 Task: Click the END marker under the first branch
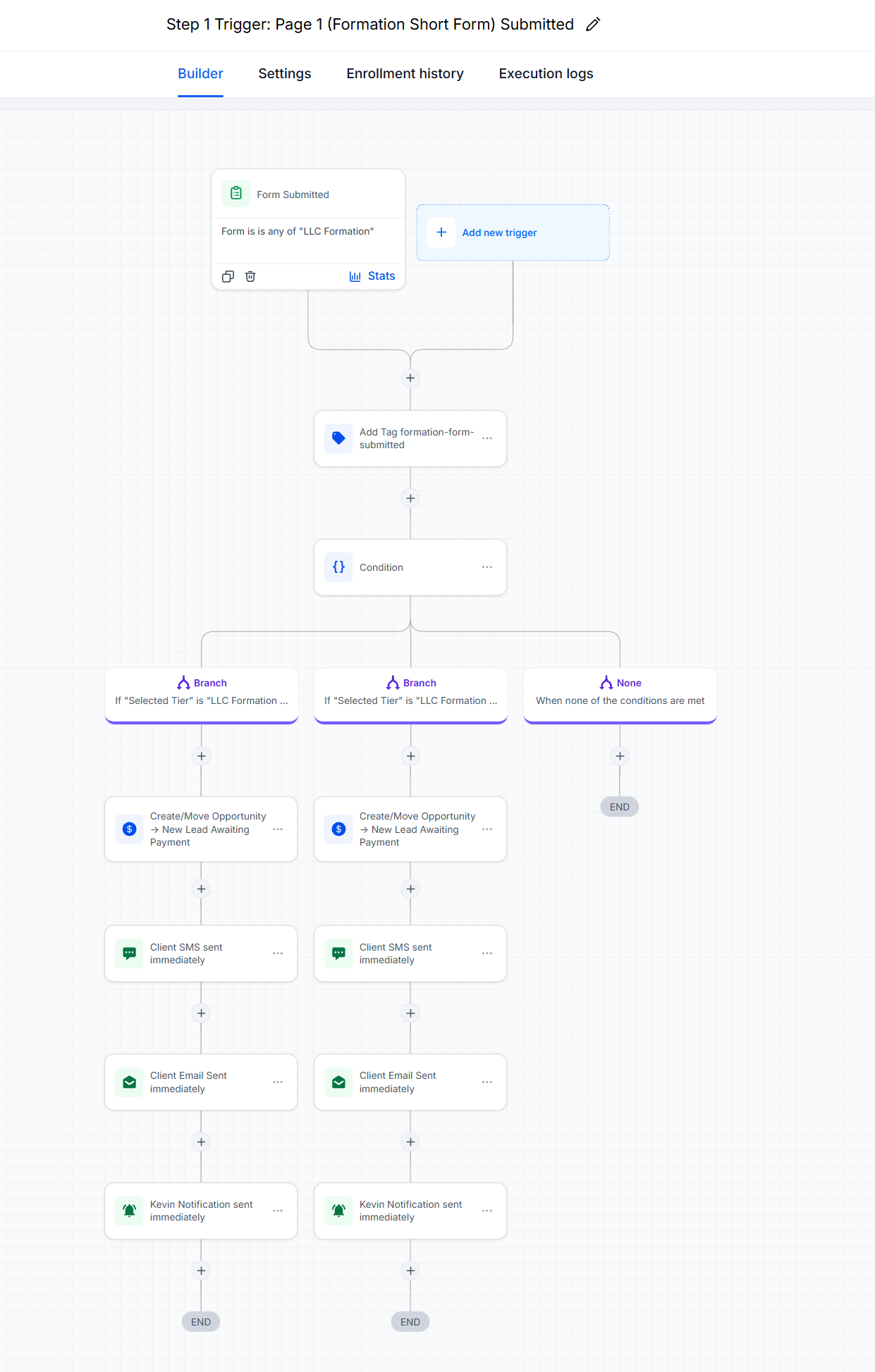(x=201, y=1322)
